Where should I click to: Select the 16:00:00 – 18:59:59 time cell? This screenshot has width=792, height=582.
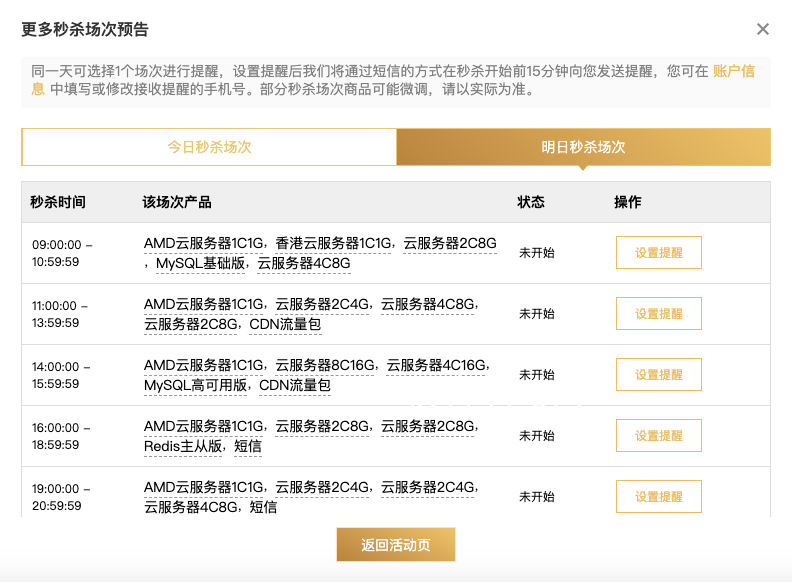point(61,436)
